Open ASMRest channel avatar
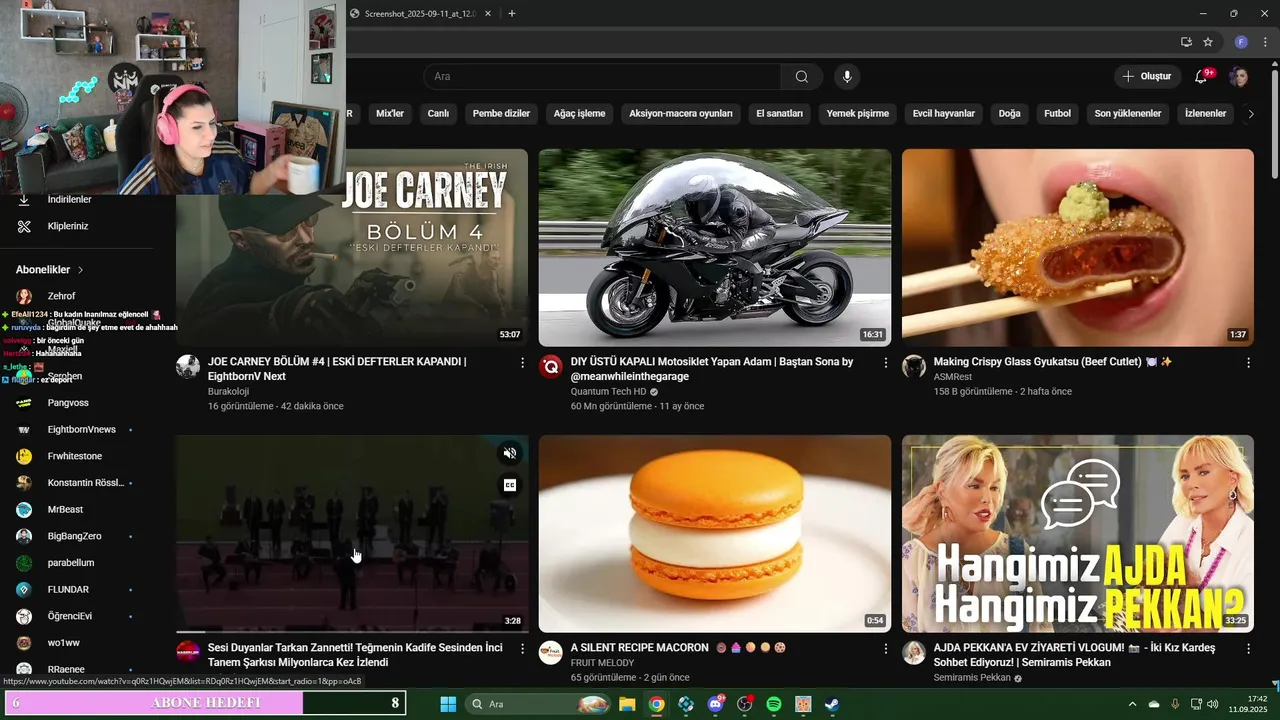Screen dimensions: 1280x720 [914, 366]
